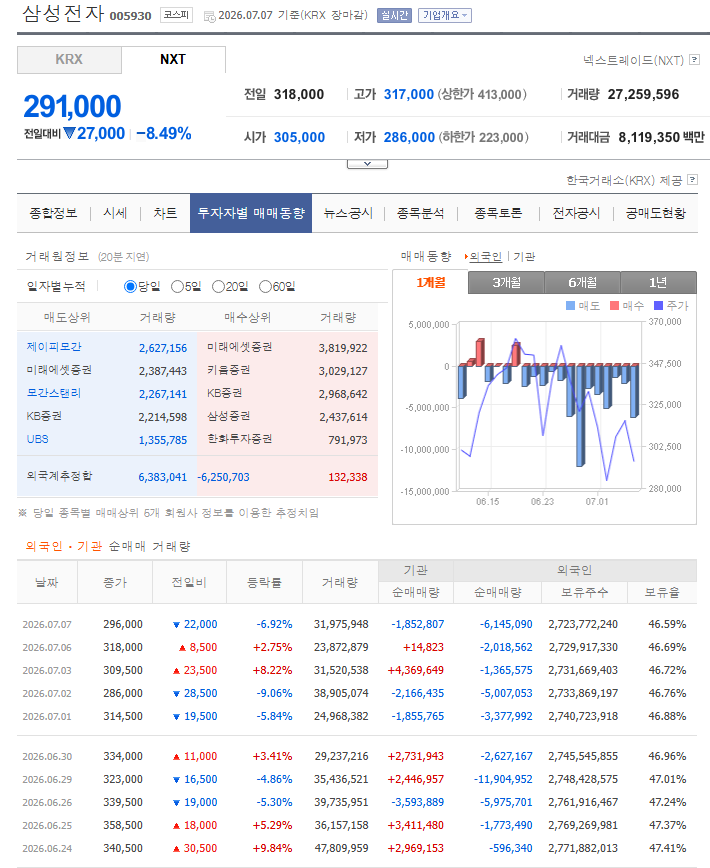The width and height of the screenshot is (710, 868).
Task: Click the 등락률 column header
Action: coord(264,582)
